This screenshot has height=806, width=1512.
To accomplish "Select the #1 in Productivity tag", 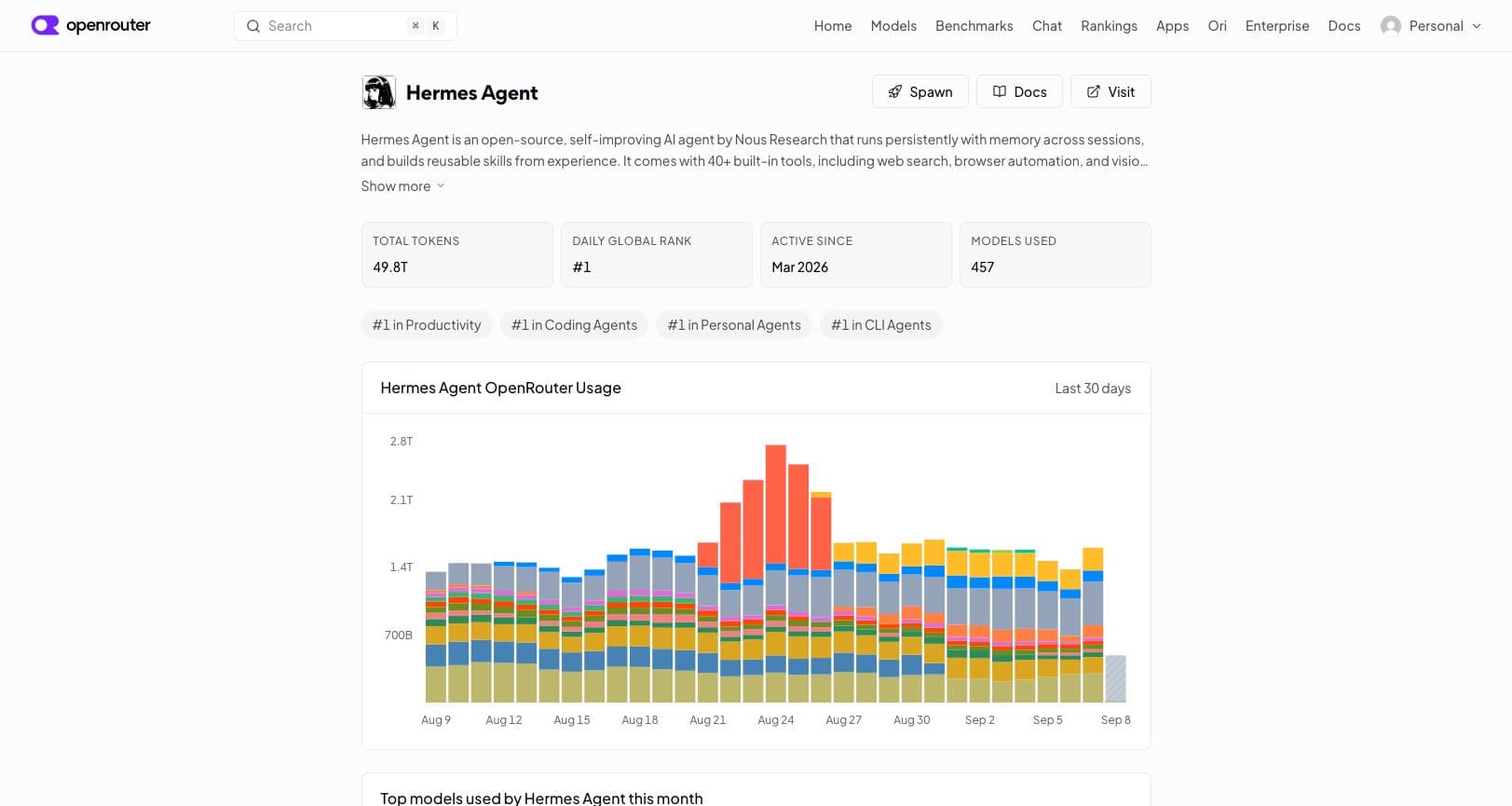I will [x=427, y=325].
